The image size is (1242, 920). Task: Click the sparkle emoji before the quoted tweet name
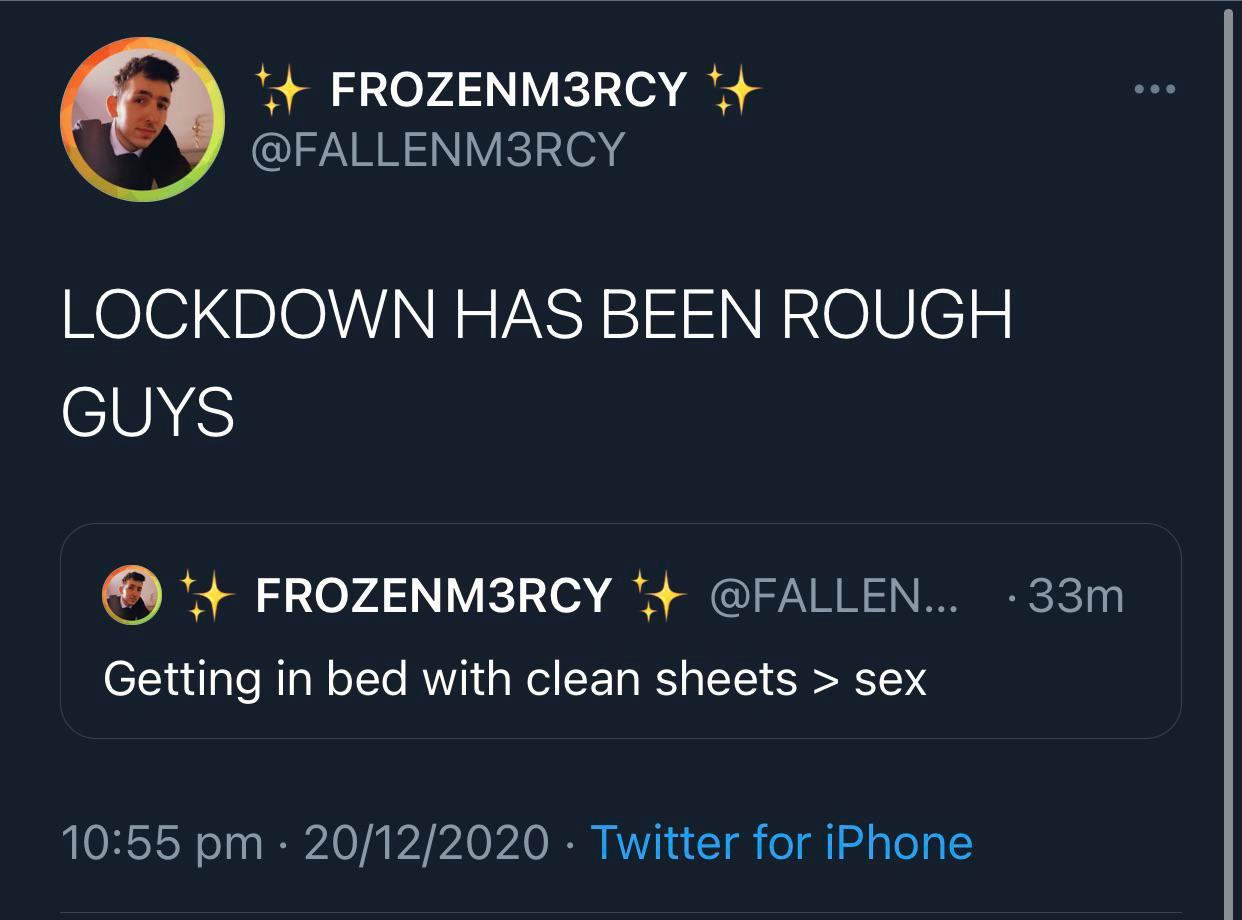(206, 596)
